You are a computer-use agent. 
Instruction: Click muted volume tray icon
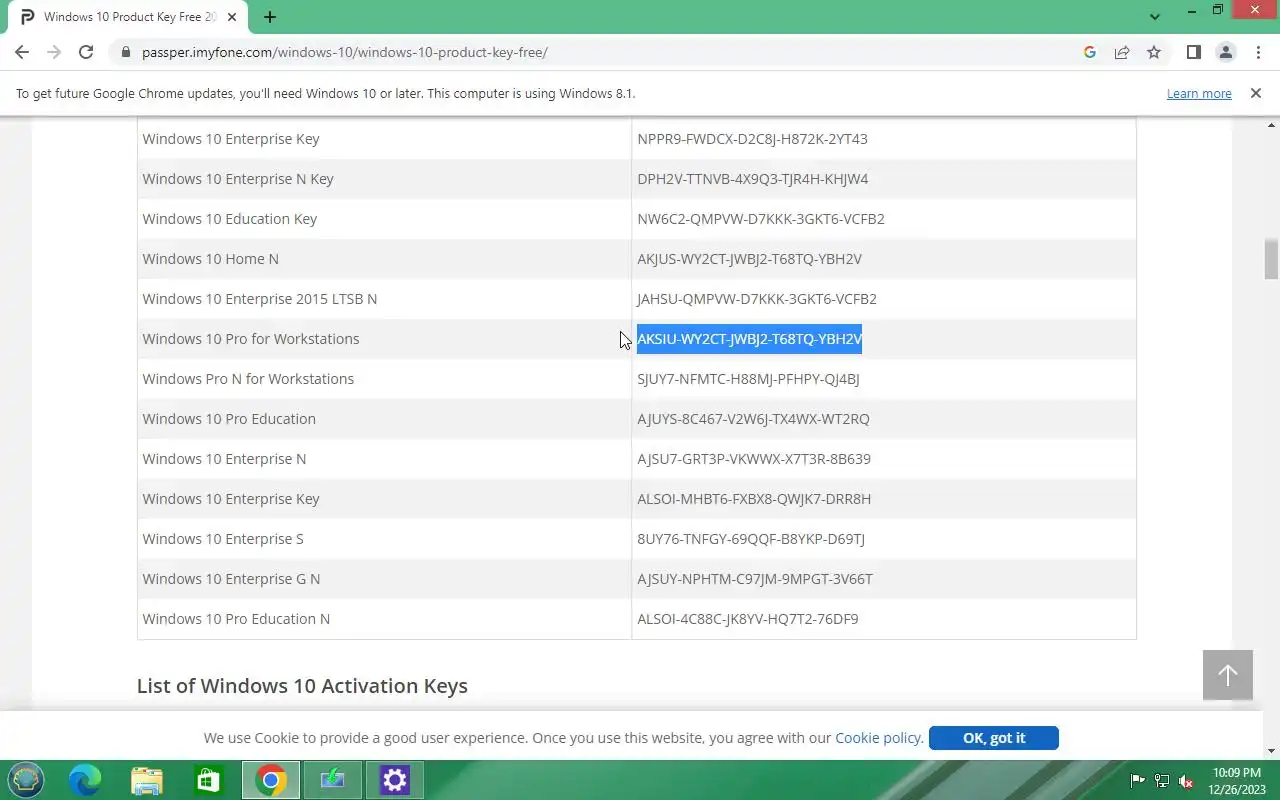[x=1186, y=781]
